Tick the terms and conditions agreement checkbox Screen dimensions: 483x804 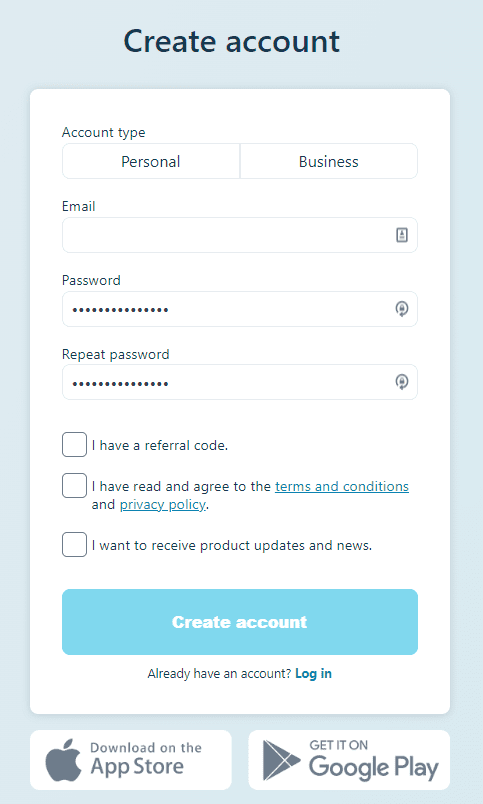(74, 486)
